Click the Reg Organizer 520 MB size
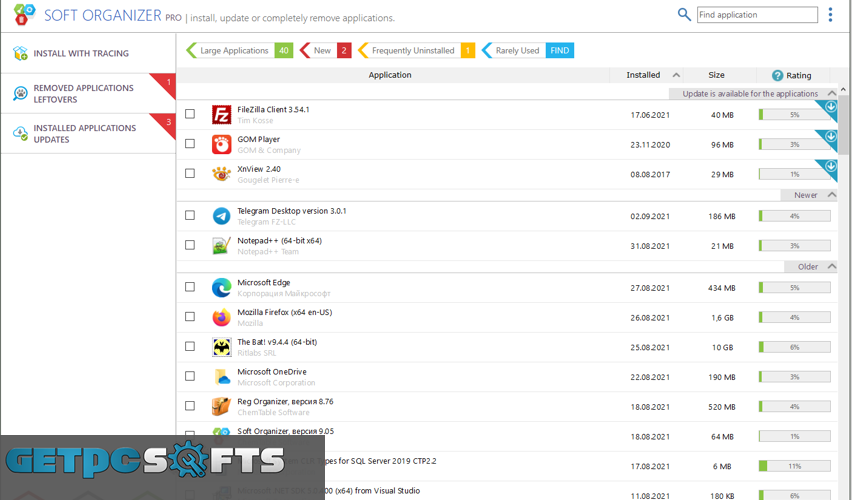 point(722,407)
